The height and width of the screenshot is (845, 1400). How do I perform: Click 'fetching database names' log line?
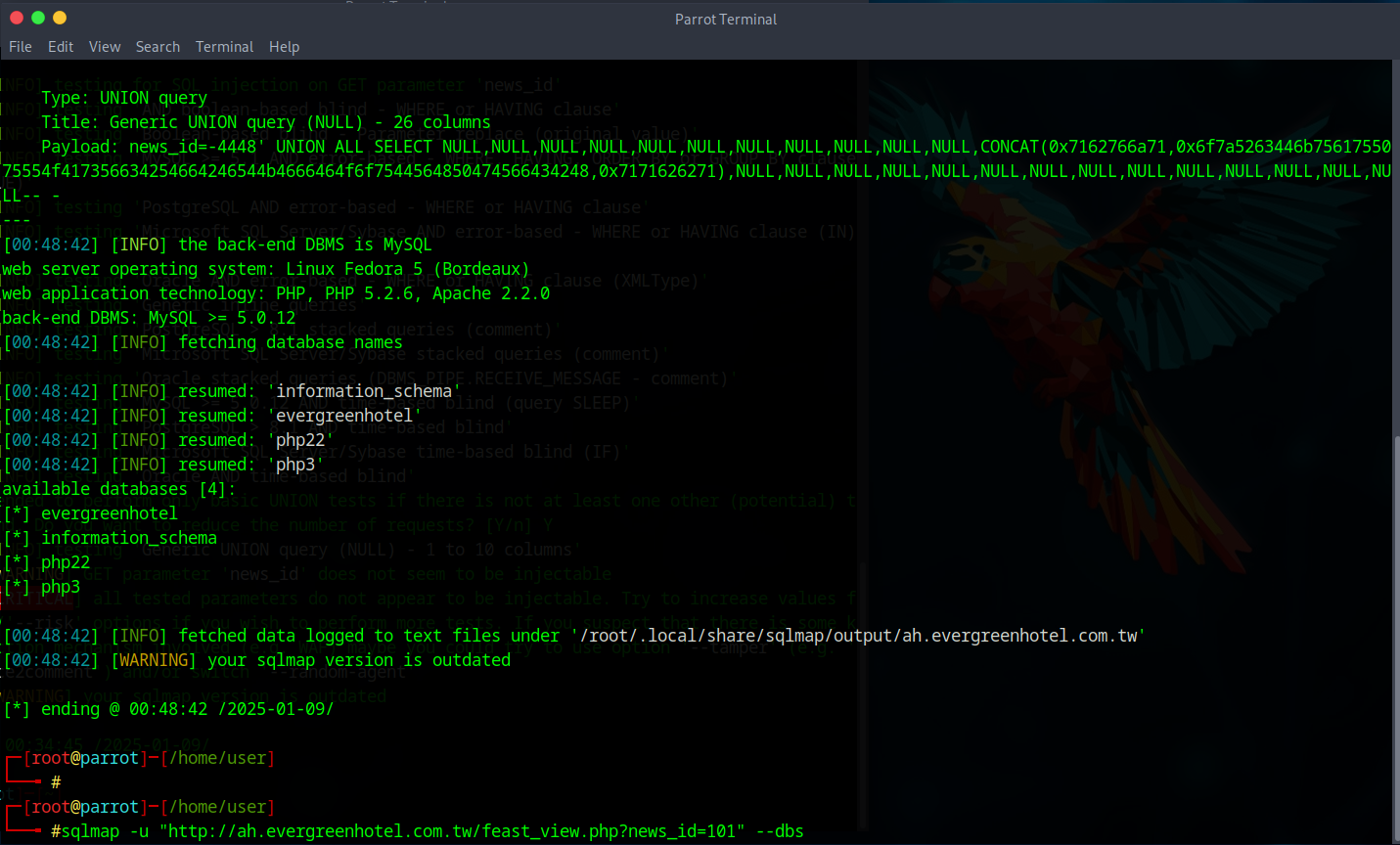(x=203, y=342)
